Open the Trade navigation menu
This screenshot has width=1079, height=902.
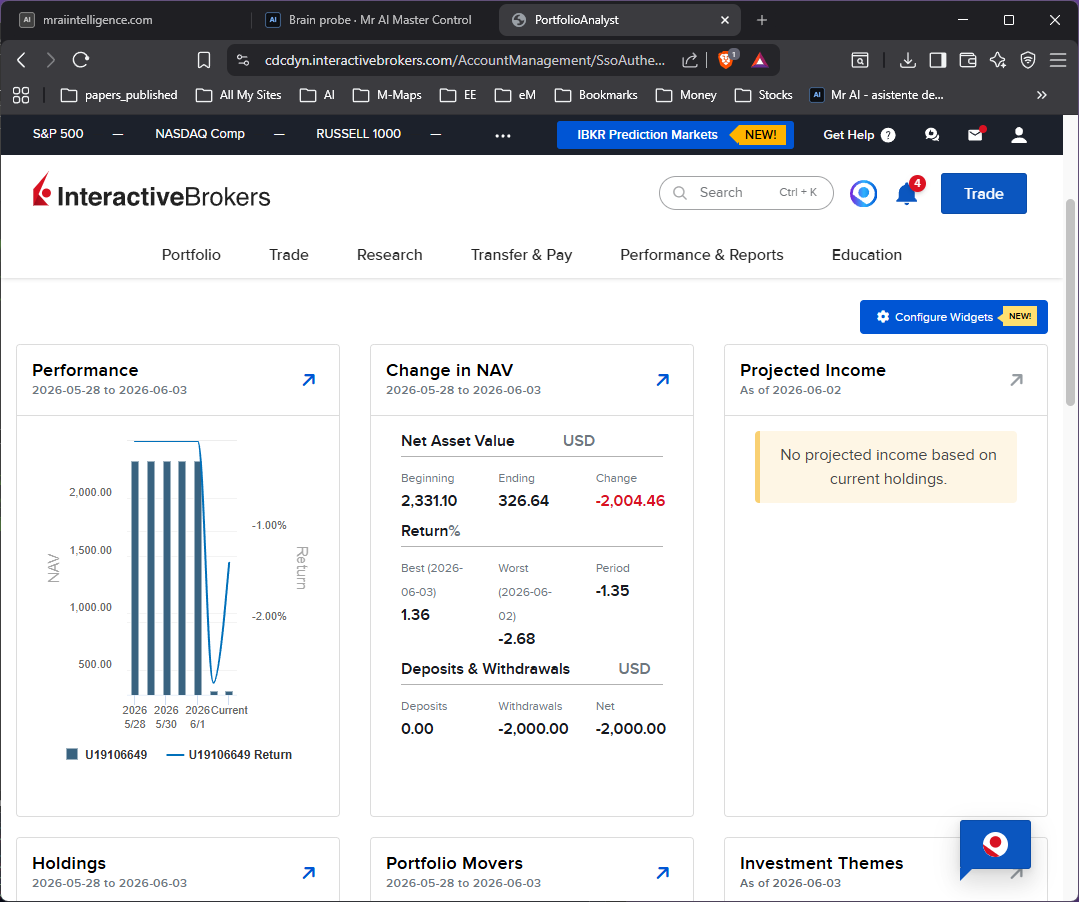tap(289, 255)
